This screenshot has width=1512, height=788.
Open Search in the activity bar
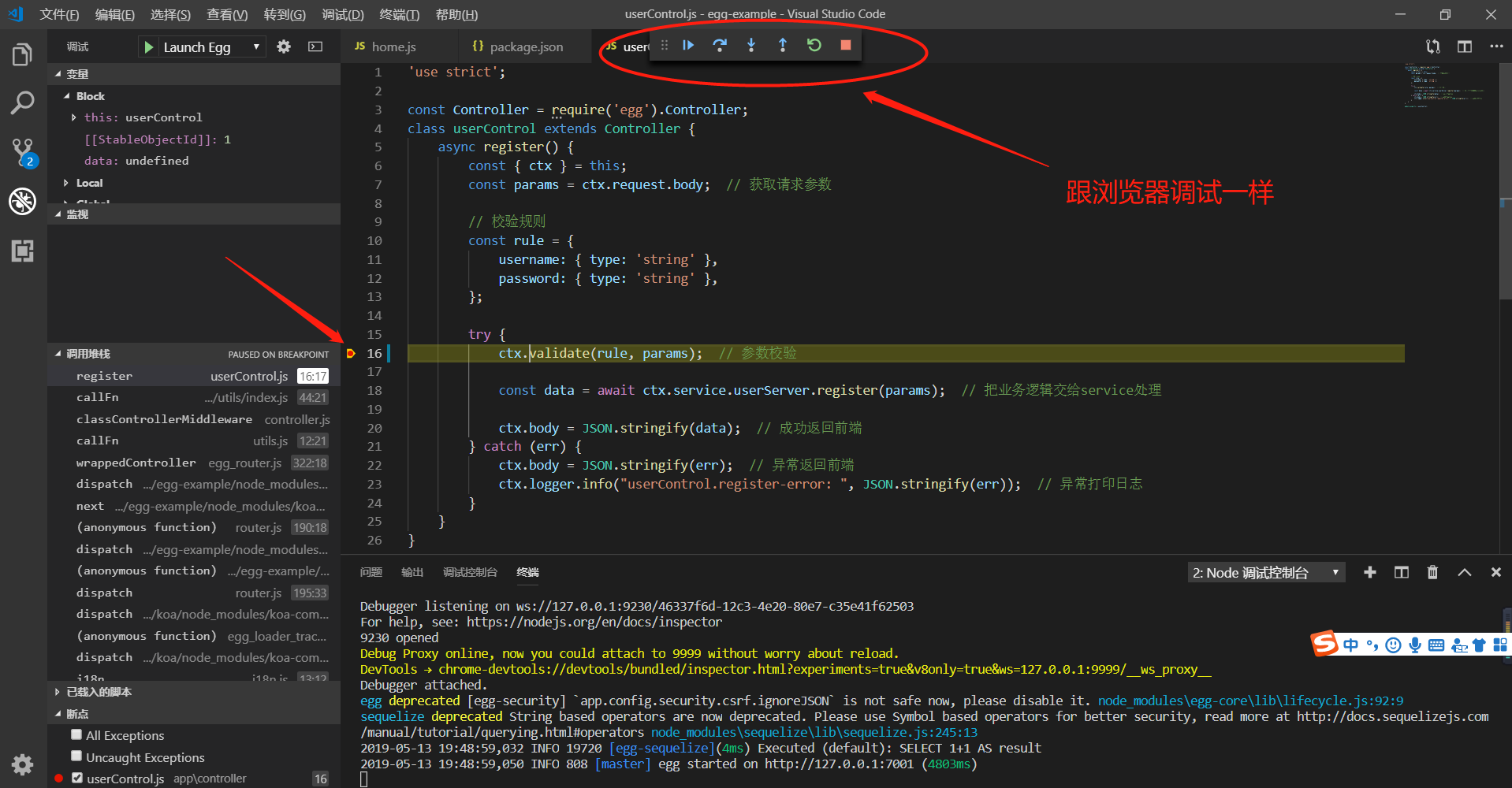[22, 102]
